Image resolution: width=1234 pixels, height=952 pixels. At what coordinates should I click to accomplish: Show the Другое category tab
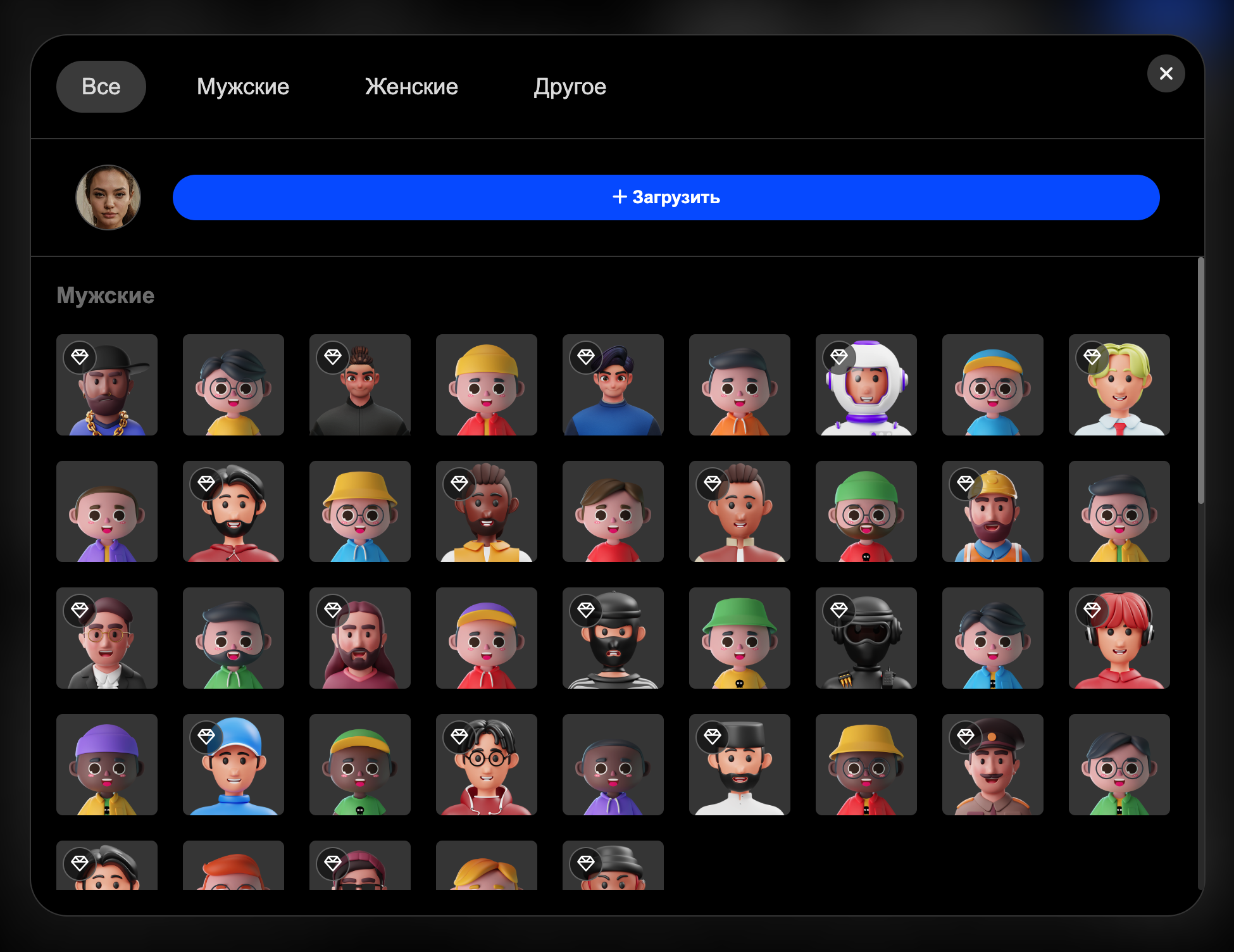pyautogui.click(x=570, y=87)
